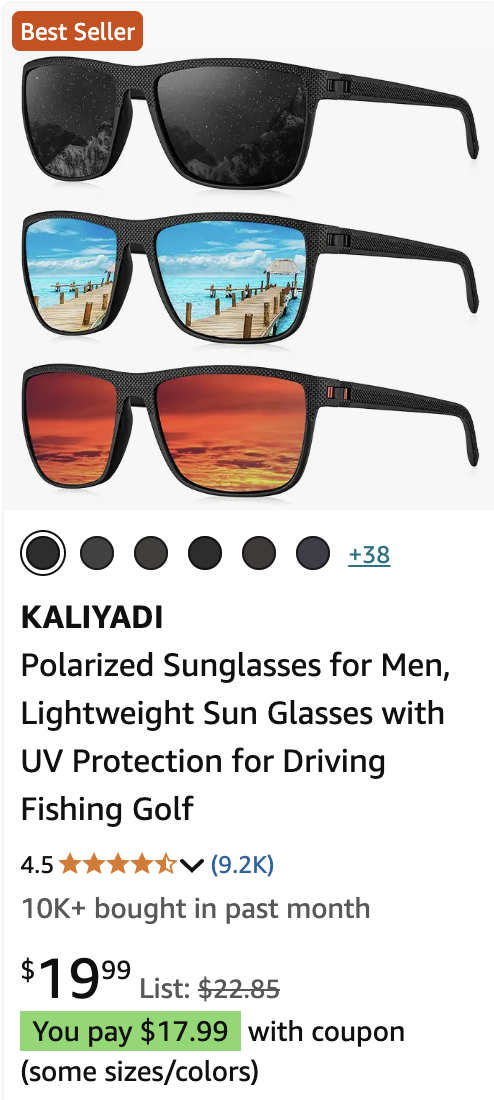The width and height of the screenshot is (494, 1100).
Task: Choose the fifth color swatch
Action: (259, 554)
